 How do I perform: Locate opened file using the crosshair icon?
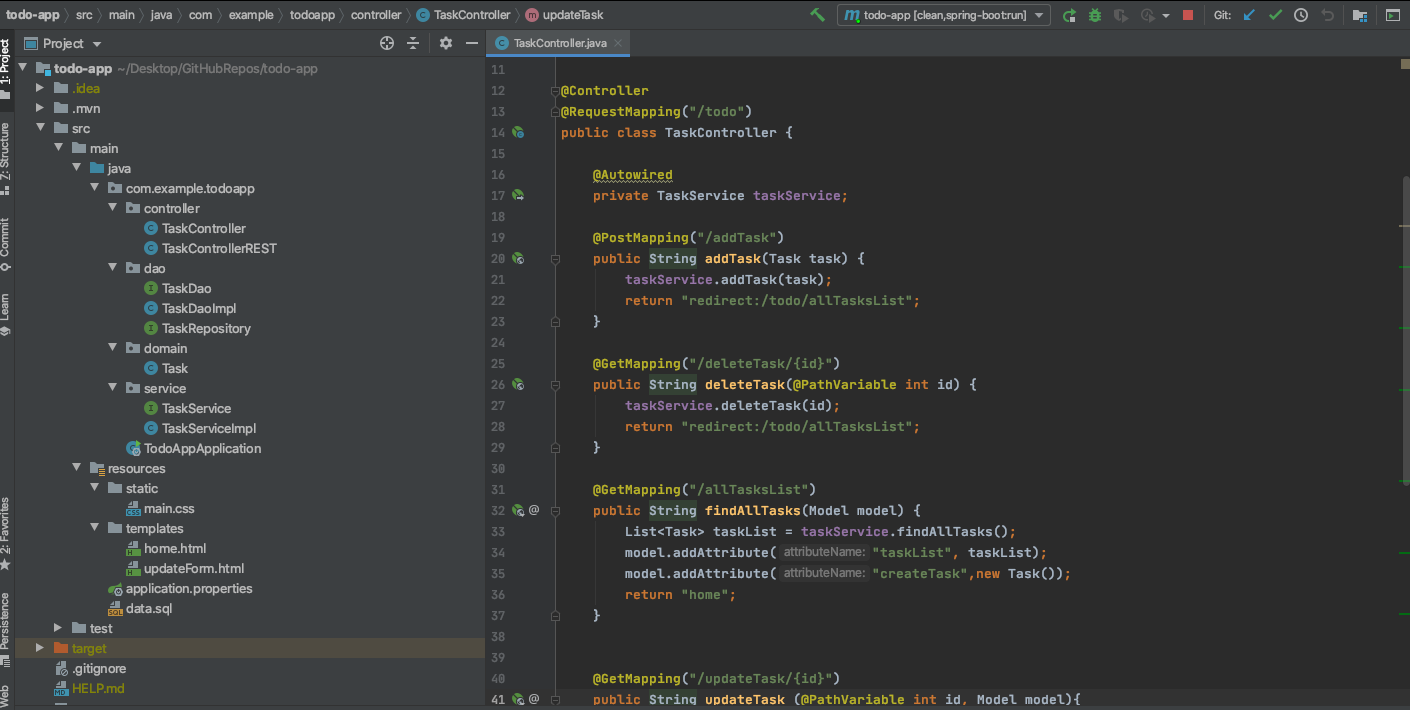click(386, 43)
